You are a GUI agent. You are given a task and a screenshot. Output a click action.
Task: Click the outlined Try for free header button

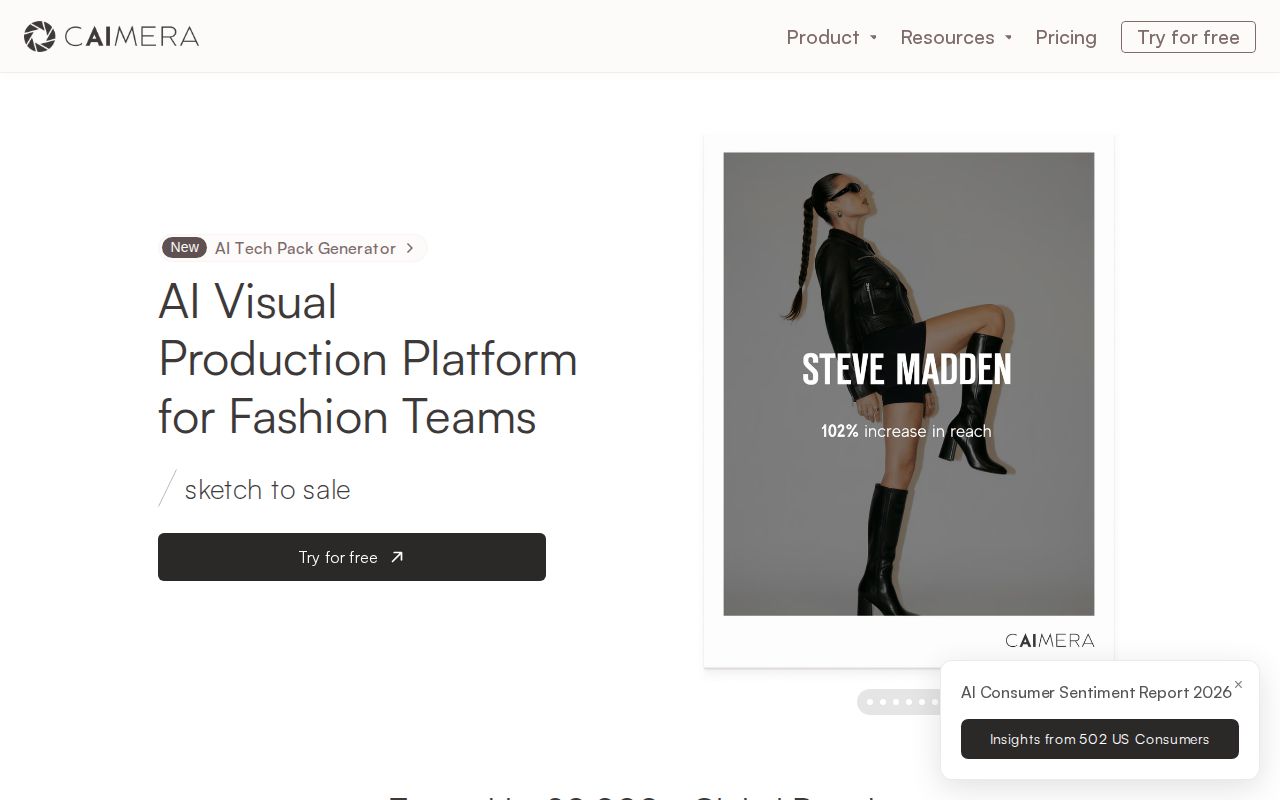click(1188, 37)
